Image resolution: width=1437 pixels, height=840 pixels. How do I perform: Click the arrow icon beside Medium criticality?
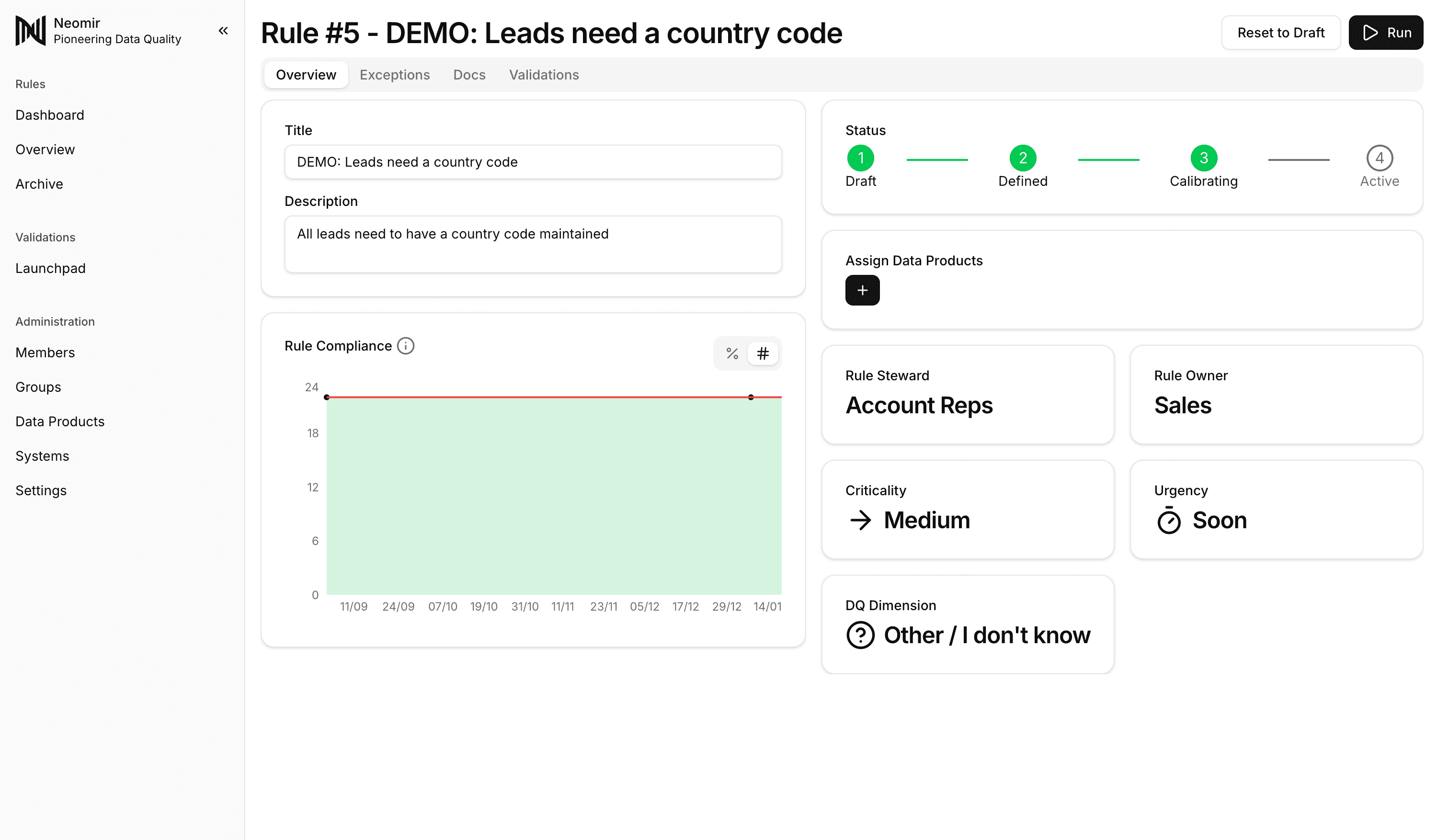(x=861, y=520)
